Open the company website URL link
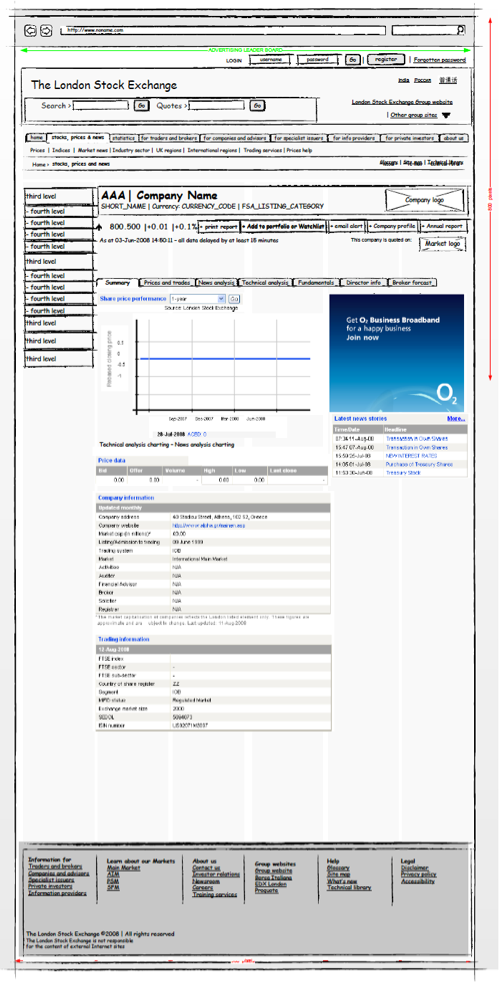 (209, 525)
